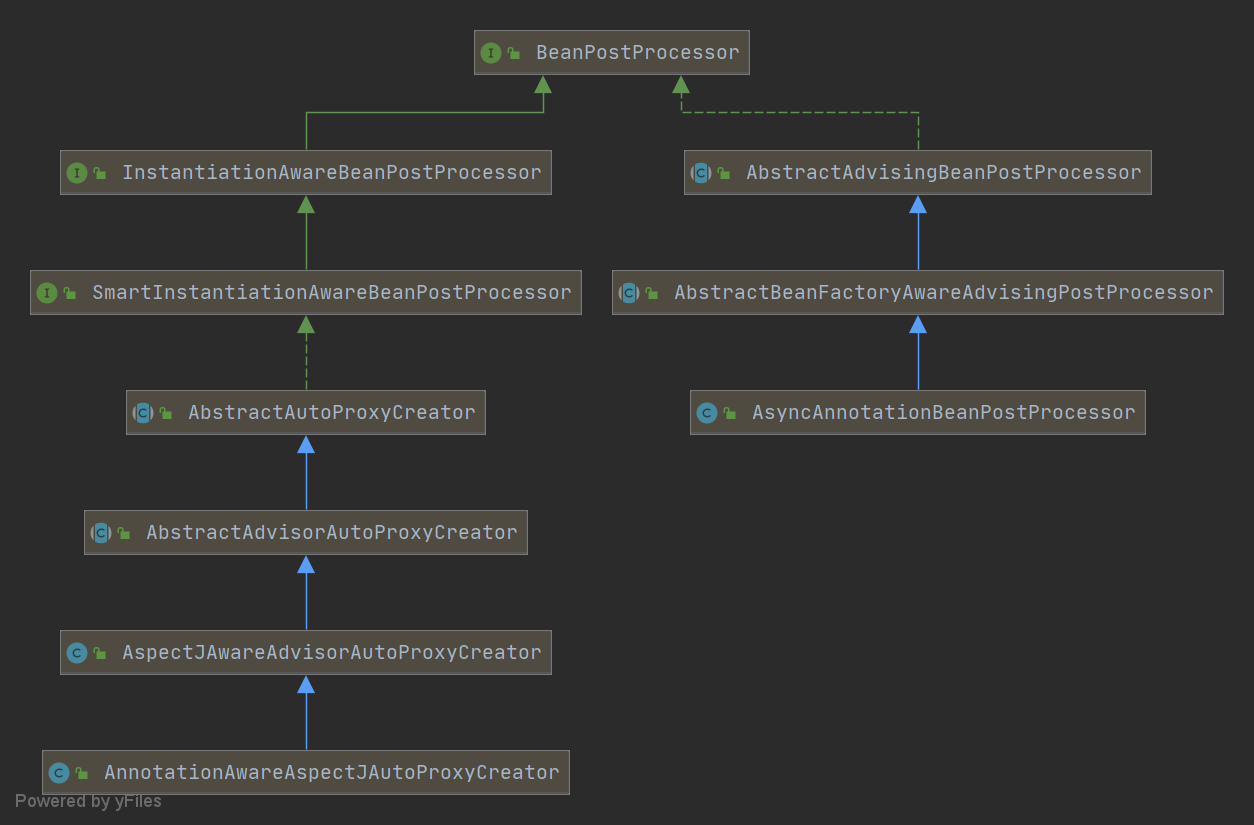The image size is (1254, 825).
Task: Toggle the lock icon on BeanPostProcessor
Action: [x=514, y=52]
